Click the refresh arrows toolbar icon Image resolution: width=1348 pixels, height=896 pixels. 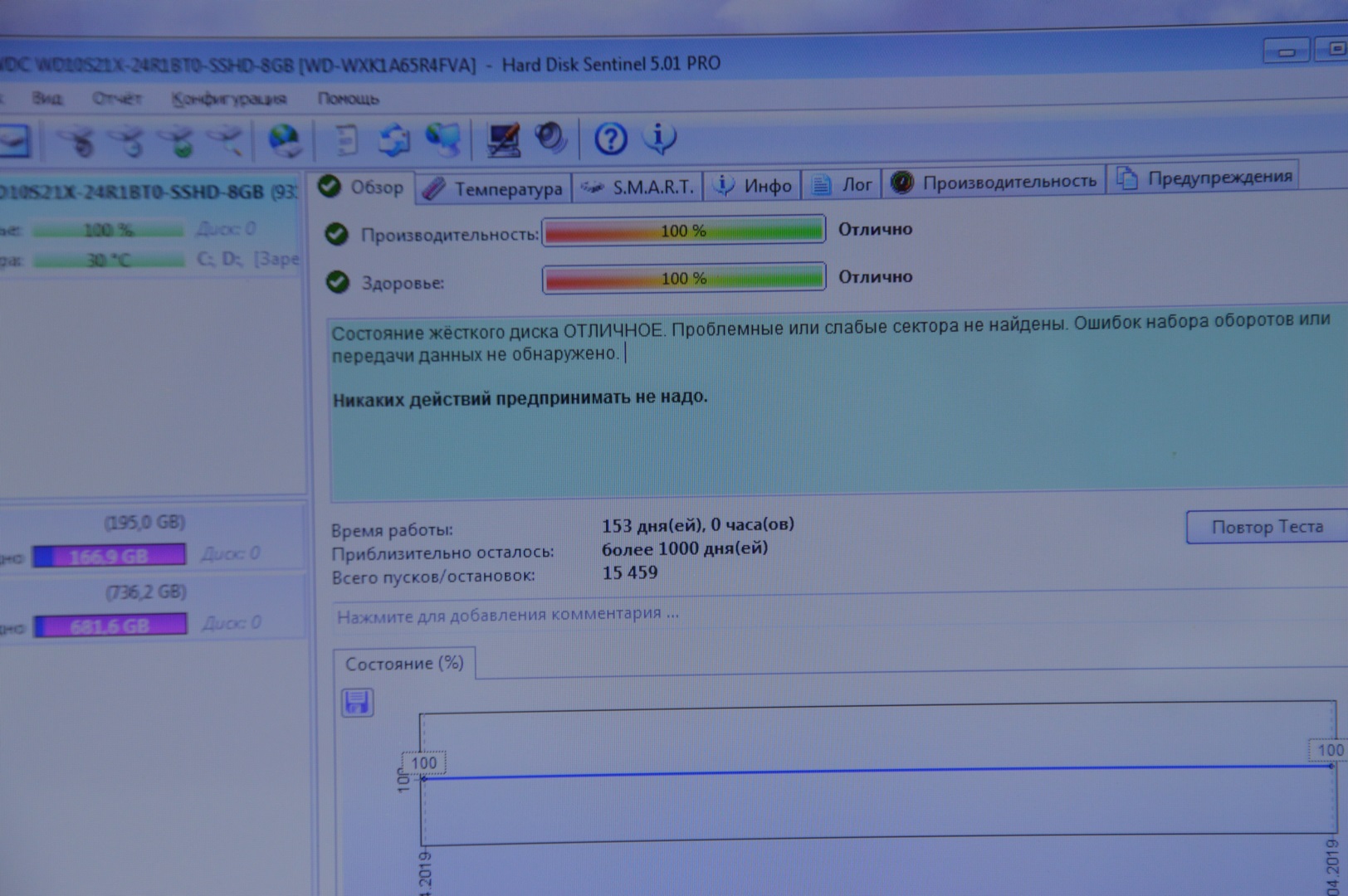(394, 139)
